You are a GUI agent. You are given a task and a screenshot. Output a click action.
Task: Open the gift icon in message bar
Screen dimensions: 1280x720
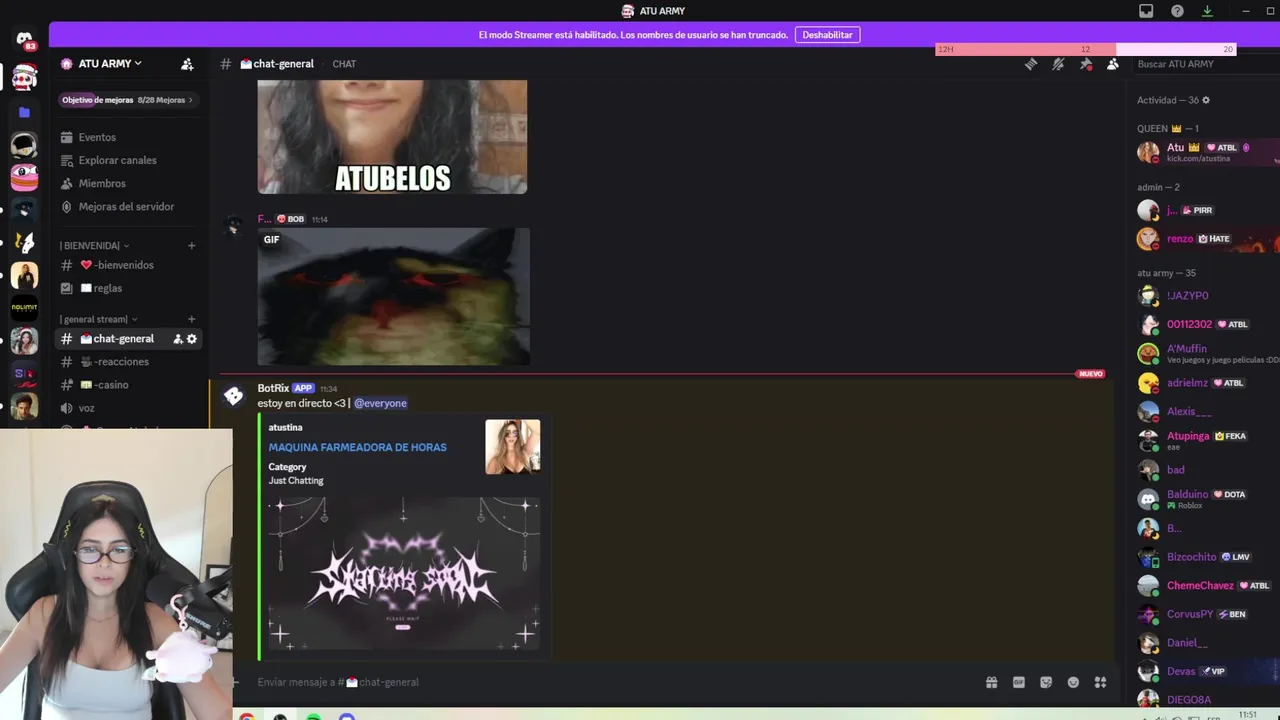(x=991, y=682)
